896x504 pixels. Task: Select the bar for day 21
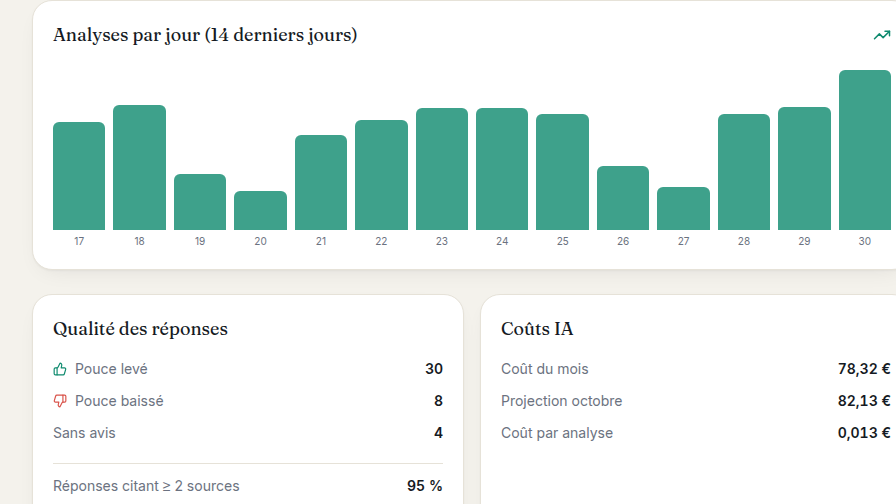point(321,183)
